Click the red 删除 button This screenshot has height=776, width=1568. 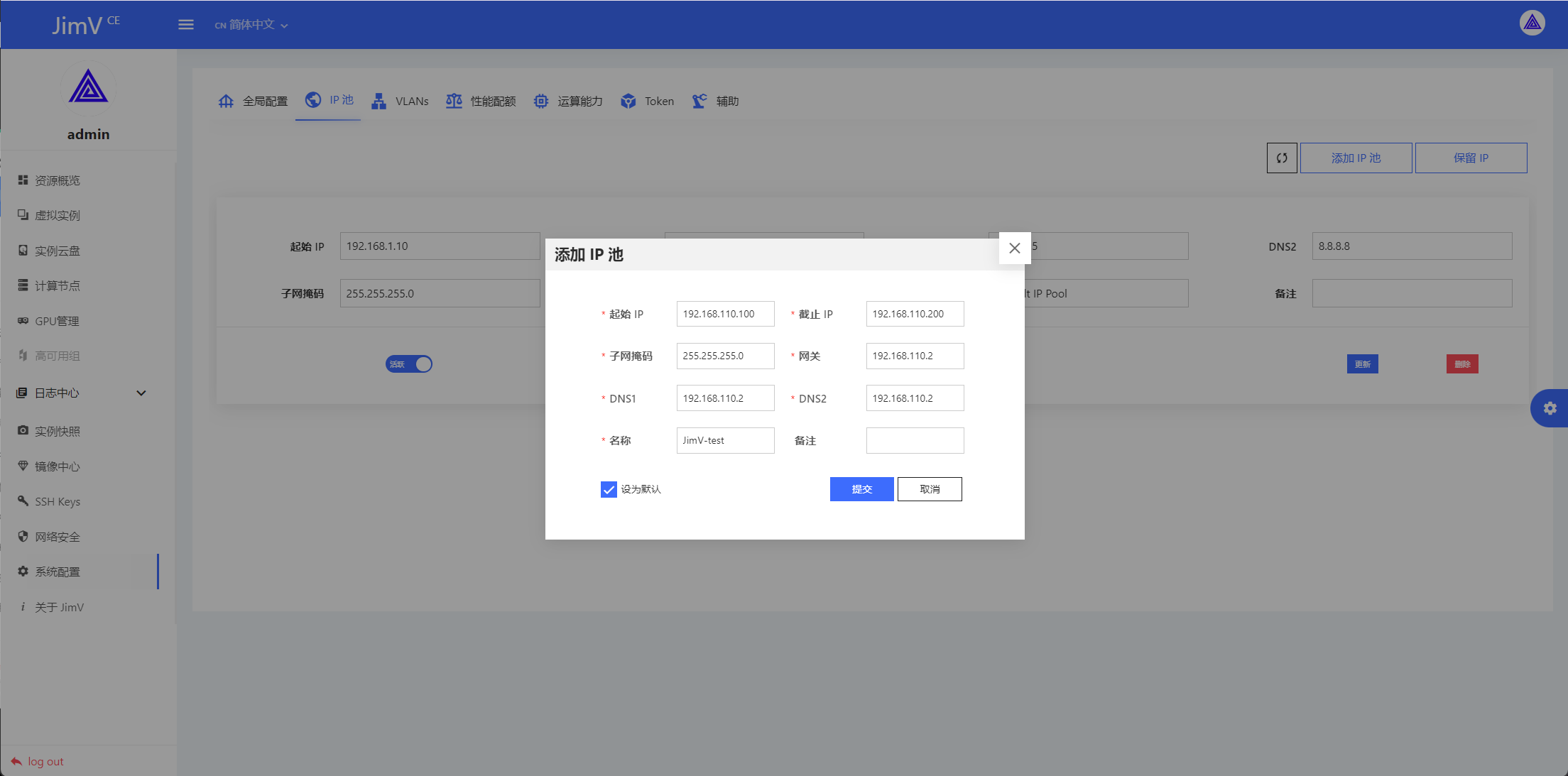click(x=1462, y=364)
